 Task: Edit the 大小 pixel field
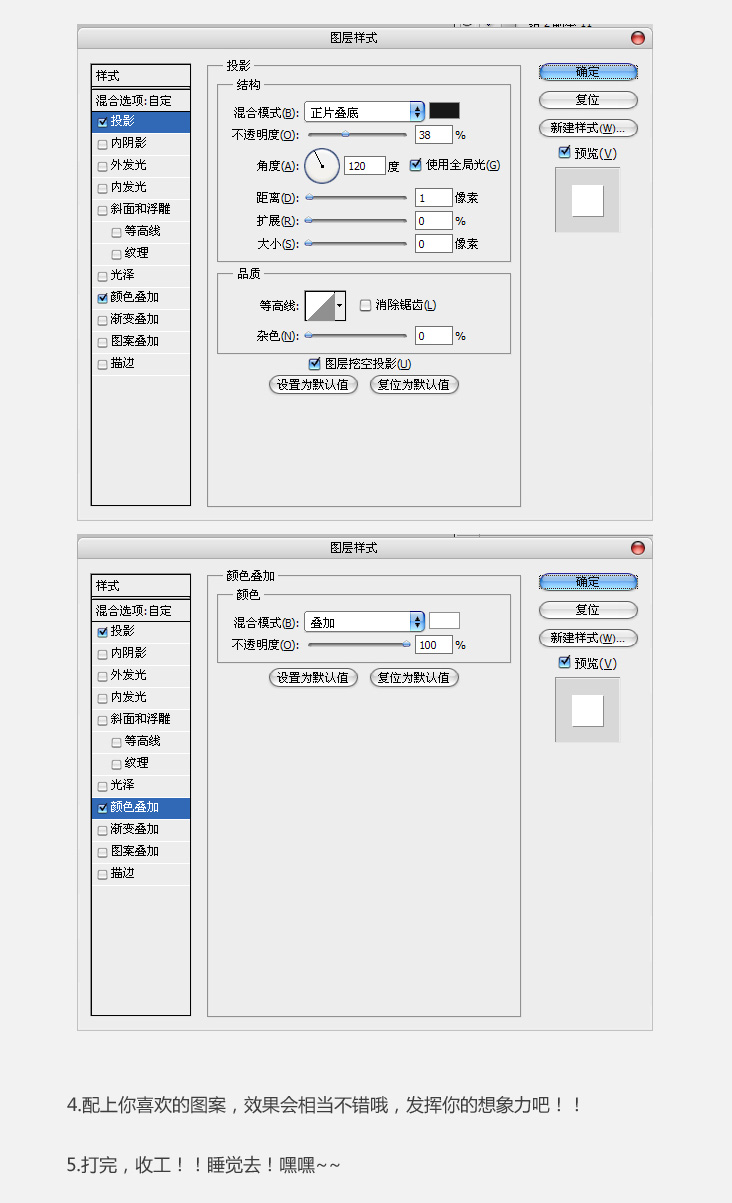pyautogui.click(x=434, y=243)
